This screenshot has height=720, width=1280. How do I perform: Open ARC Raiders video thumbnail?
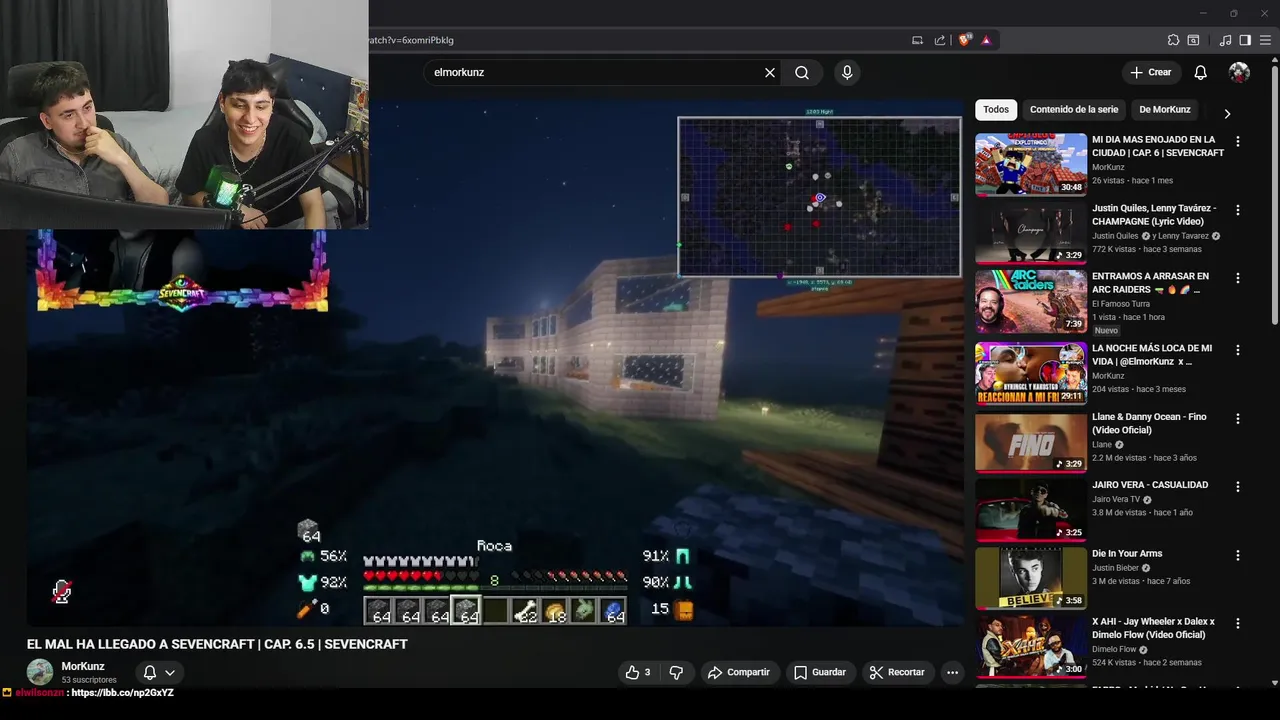pyautogui.click(x=1031, y=301)
